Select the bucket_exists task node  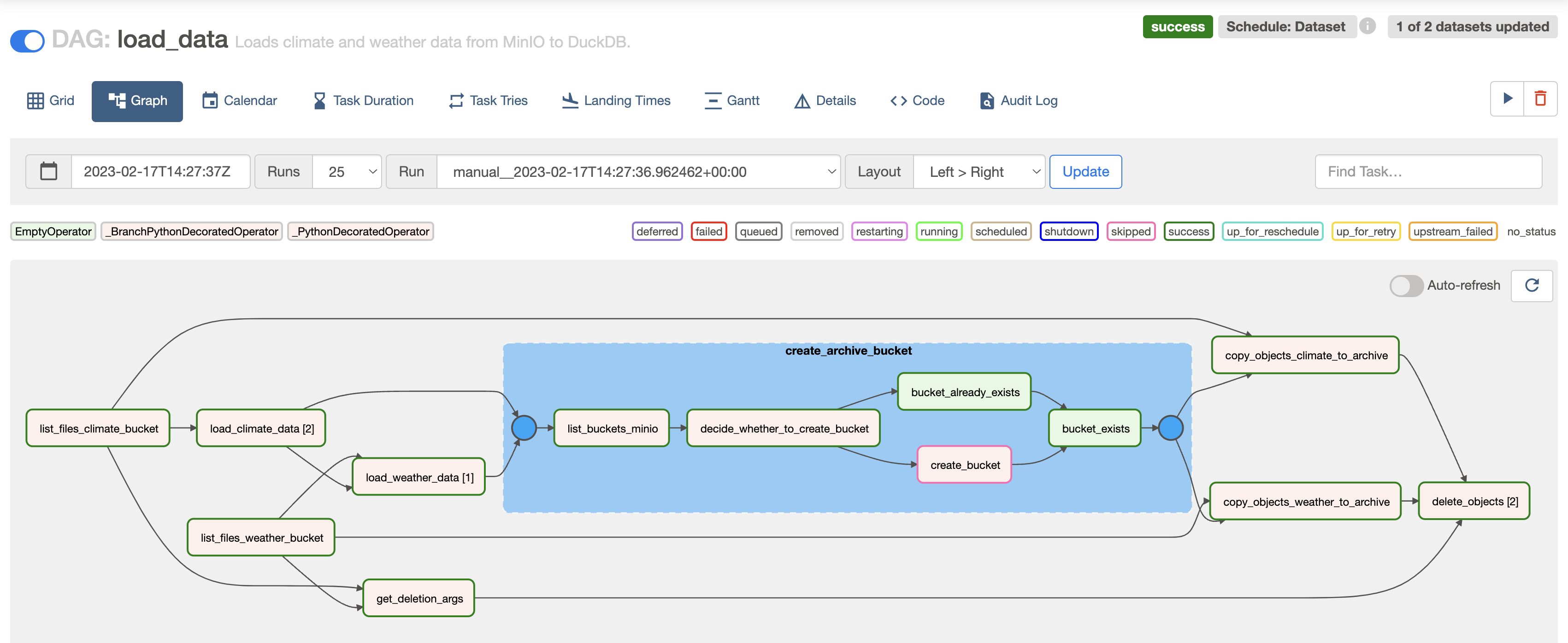click(x=1095, y=428)
